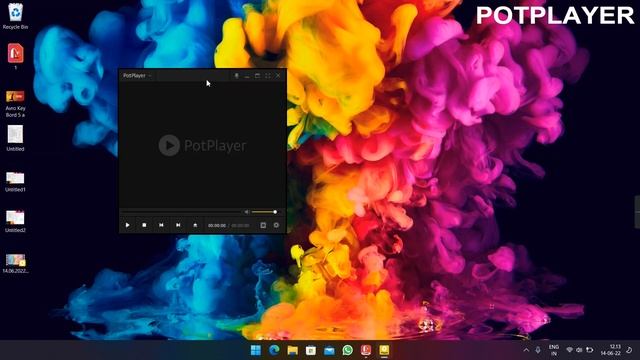Select the Untitled1 desktop file

pos(15,182)
